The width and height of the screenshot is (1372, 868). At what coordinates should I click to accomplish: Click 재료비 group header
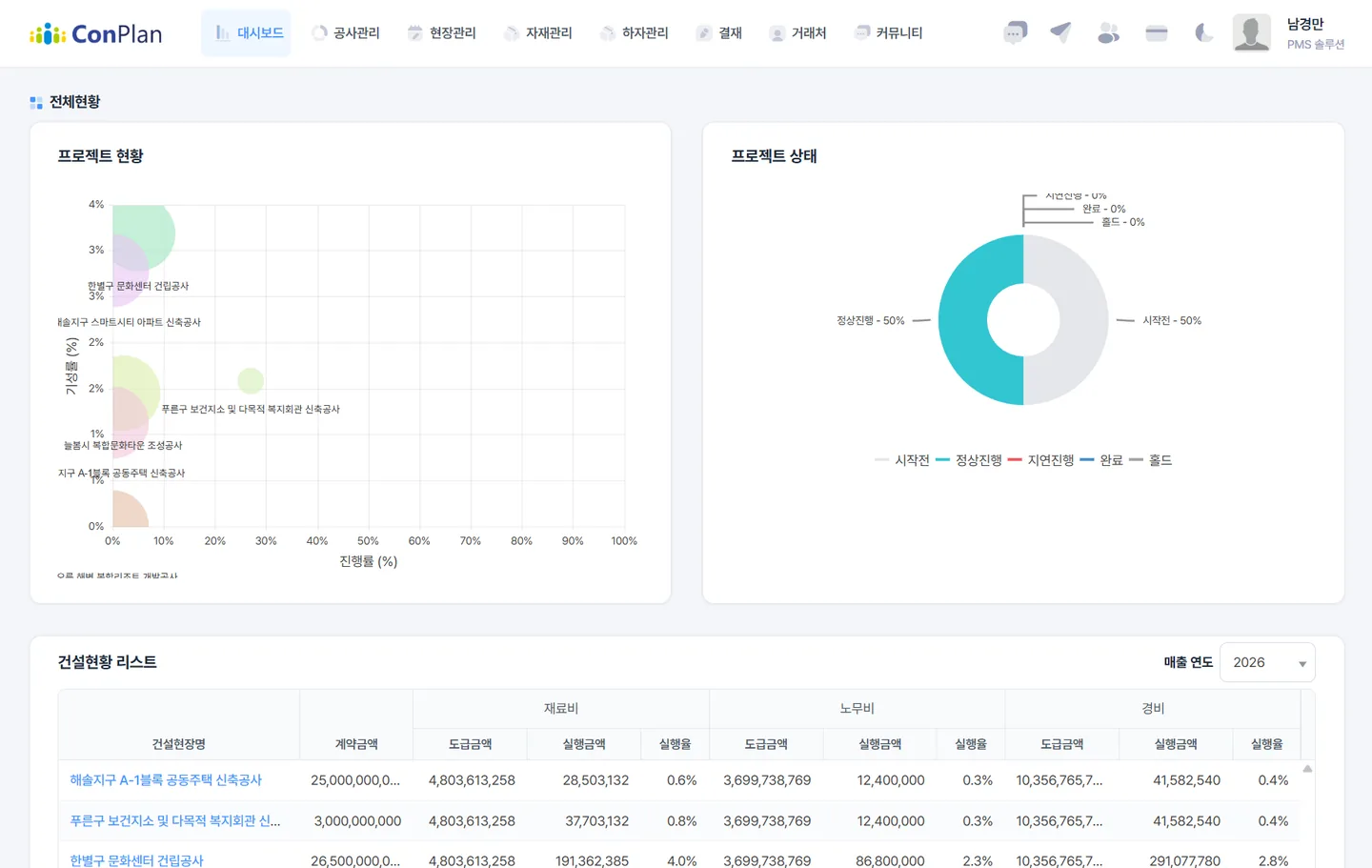click(561, 709)
